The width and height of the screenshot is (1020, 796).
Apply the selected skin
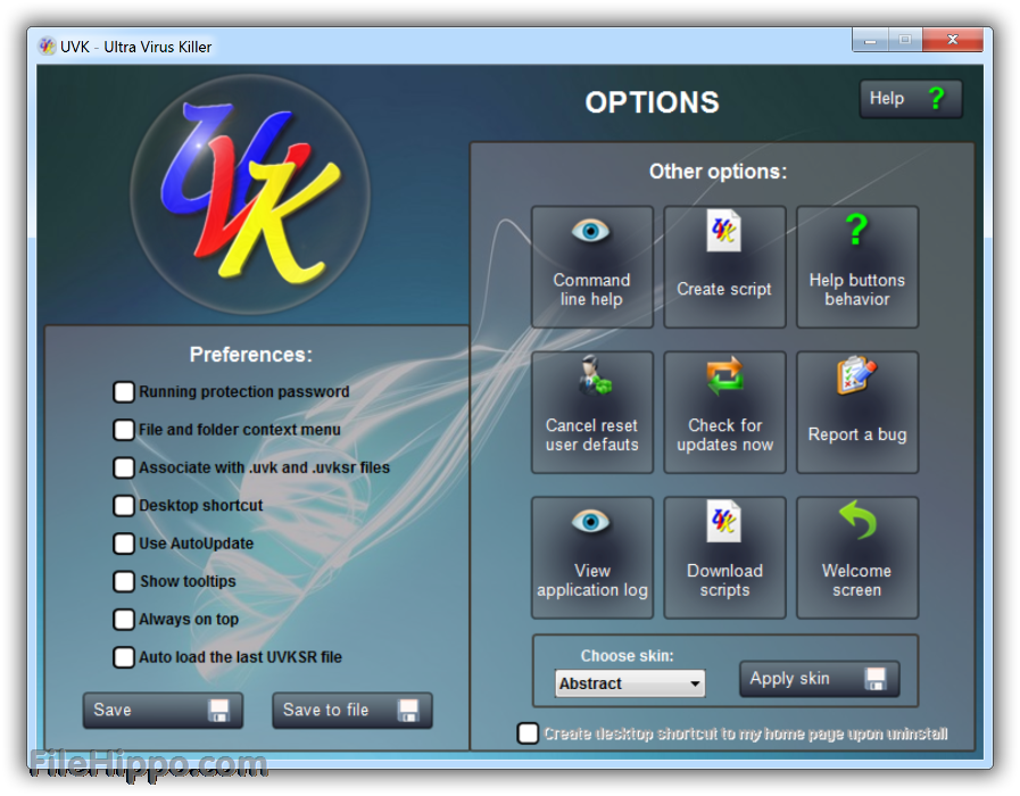[x=820, y=679]
